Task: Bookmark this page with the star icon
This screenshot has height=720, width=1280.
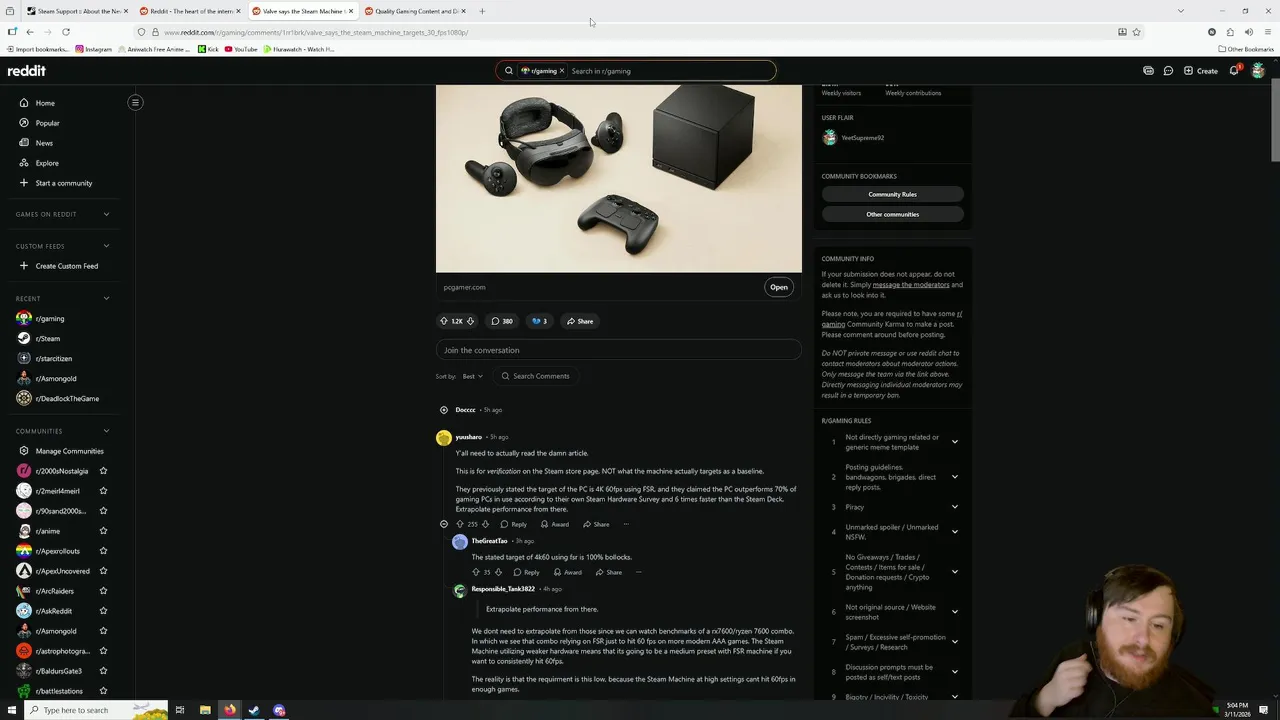Action: [1136, 32]
